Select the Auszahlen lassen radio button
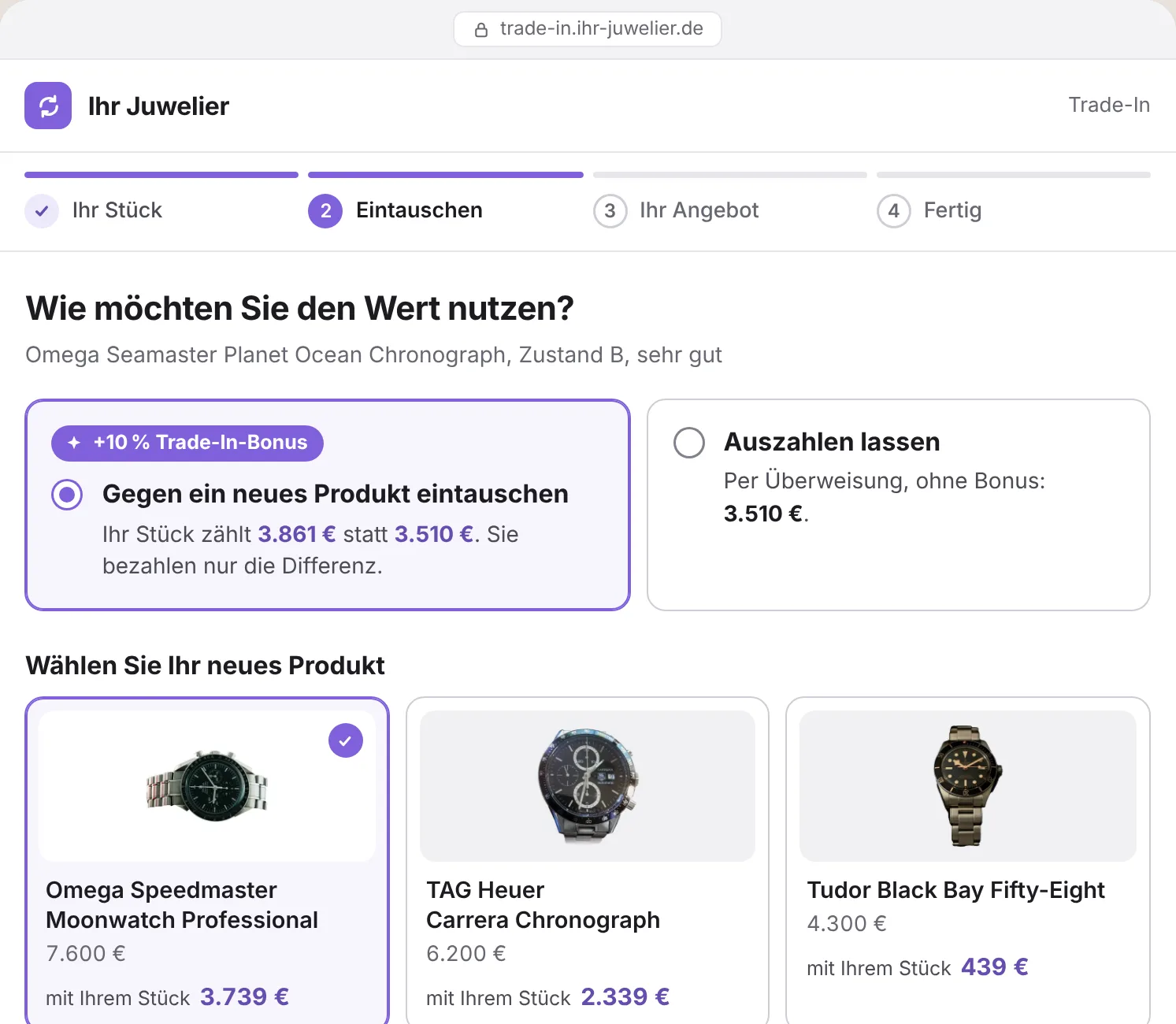The image size is (1176, 1024). click(x=689, y=443)
